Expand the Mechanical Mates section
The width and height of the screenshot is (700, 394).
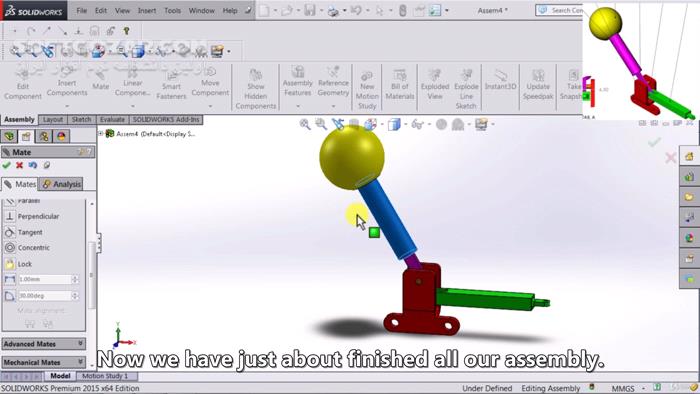coord(81,362)
